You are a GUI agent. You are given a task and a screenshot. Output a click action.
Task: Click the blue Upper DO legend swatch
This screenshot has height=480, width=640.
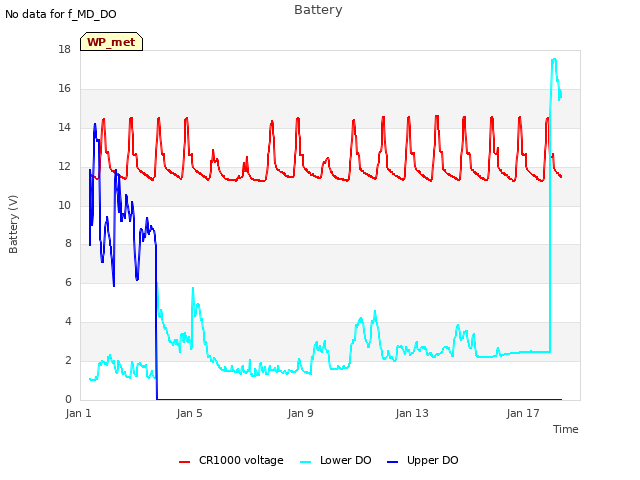392,462
